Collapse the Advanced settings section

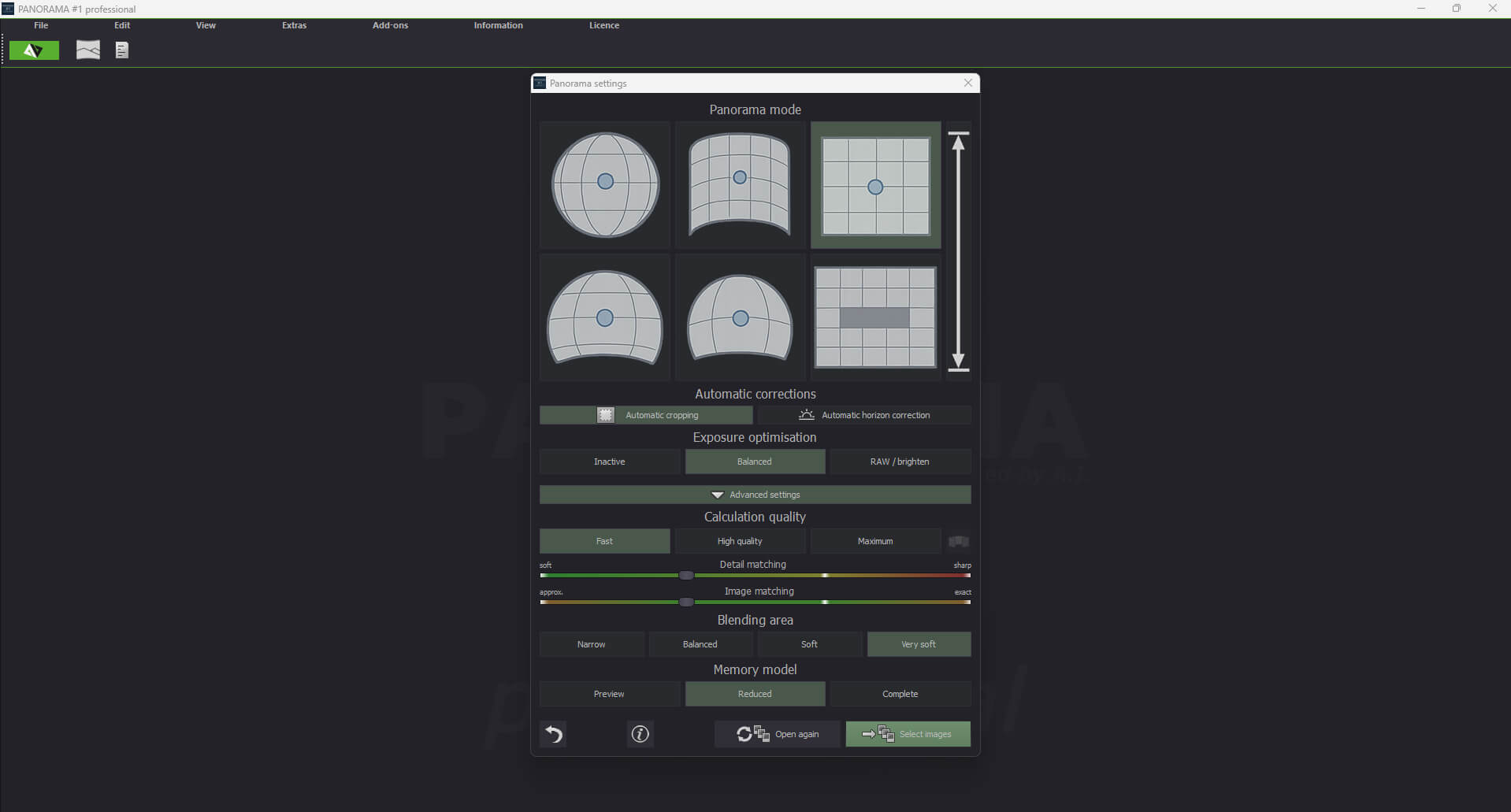coord(755,495)
